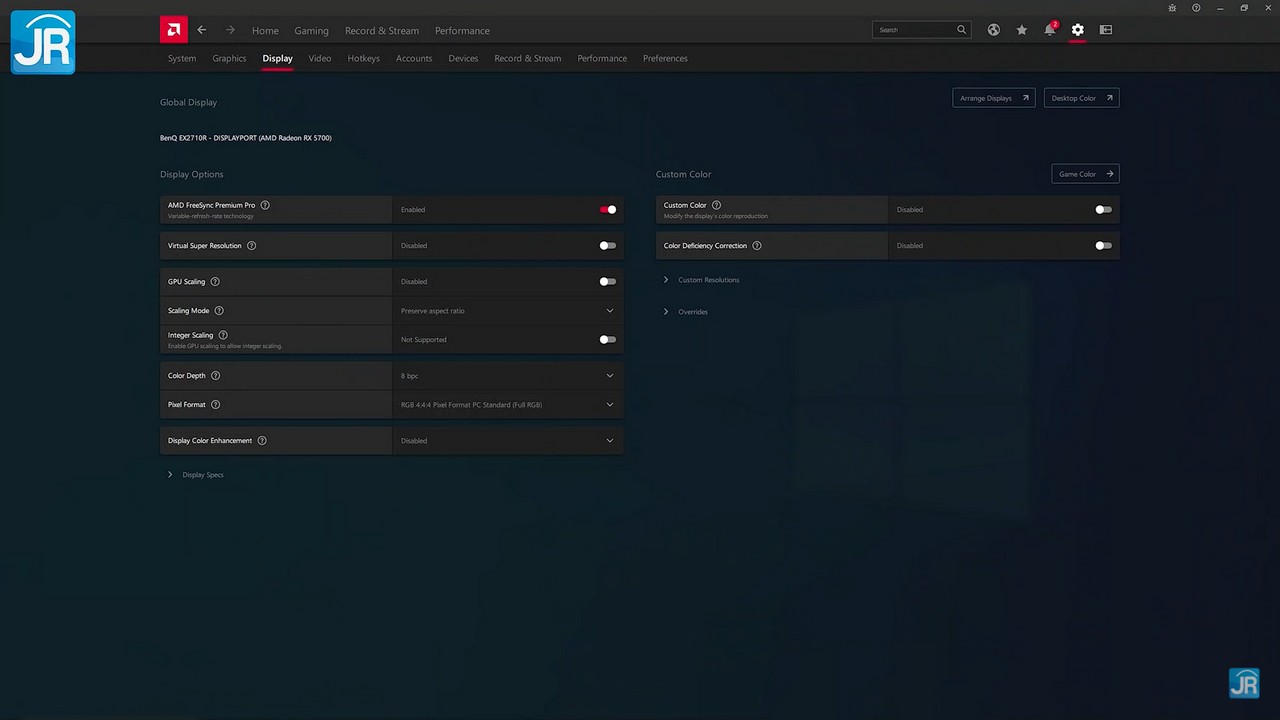
Task: Open notifications bell icon
Action: tap(1049, 30)
